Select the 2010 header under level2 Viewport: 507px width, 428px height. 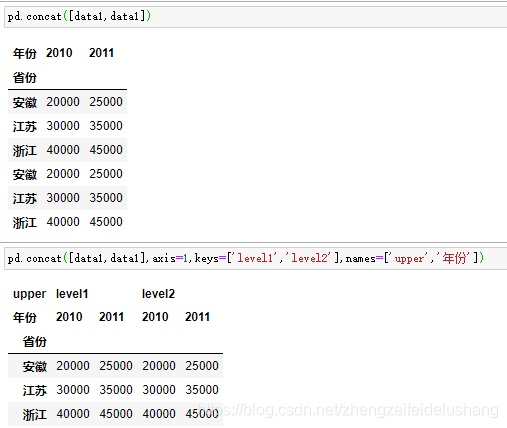155,317
